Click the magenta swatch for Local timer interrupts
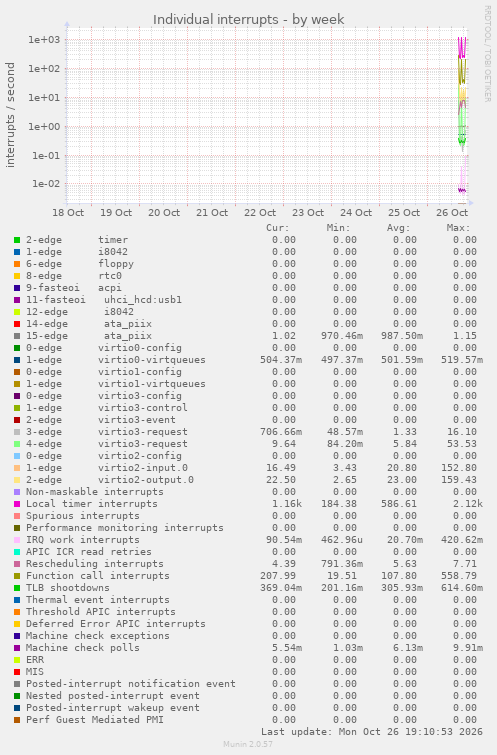The width and height of the screenshot is (497, 755). [x=17, y=504]
